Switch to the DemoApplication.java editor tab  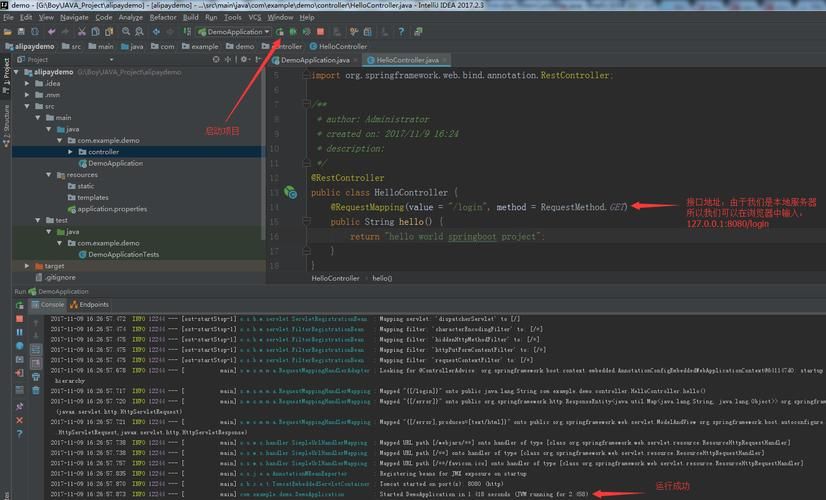point(315,60)
